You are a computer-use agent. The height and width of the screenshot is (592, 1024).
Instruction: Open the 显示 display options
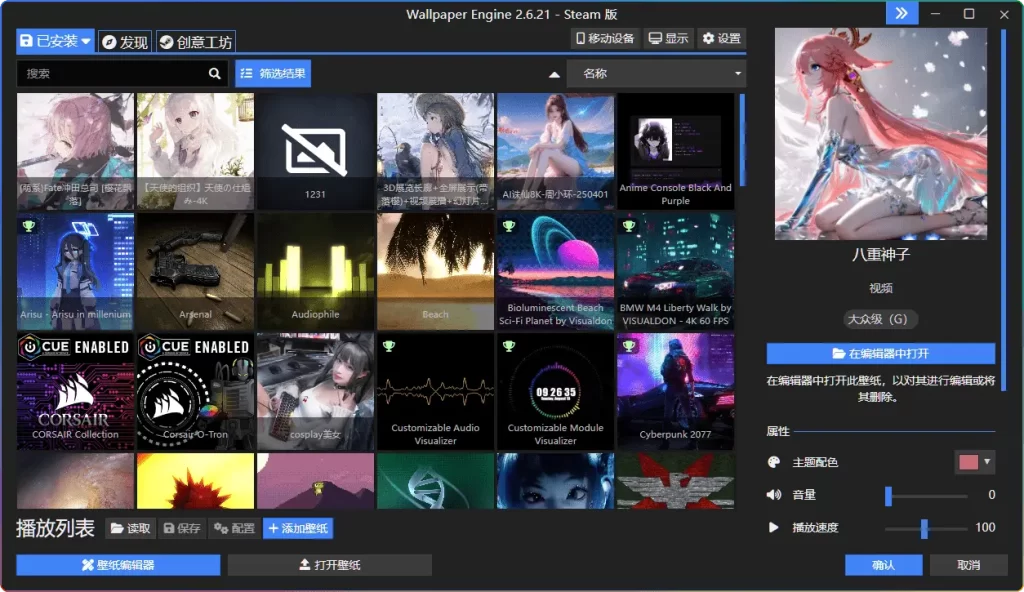pos(668,39)
